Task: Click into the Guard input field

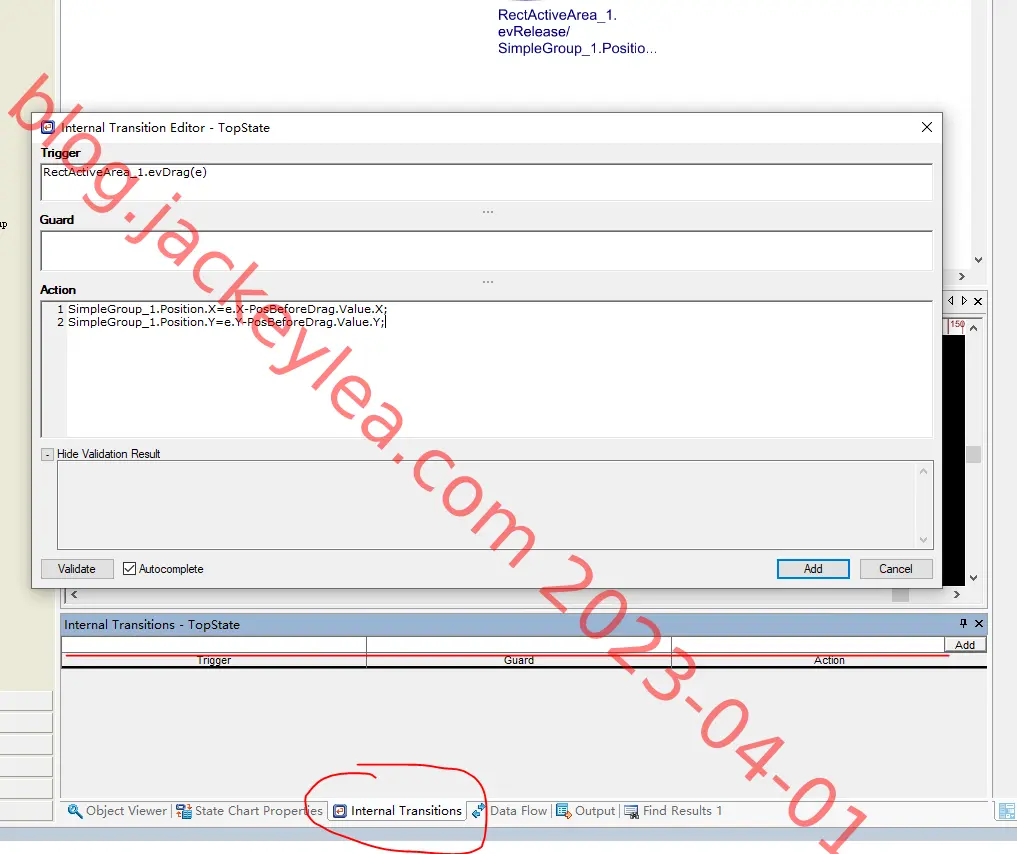Action: click(x=486, y=250)
